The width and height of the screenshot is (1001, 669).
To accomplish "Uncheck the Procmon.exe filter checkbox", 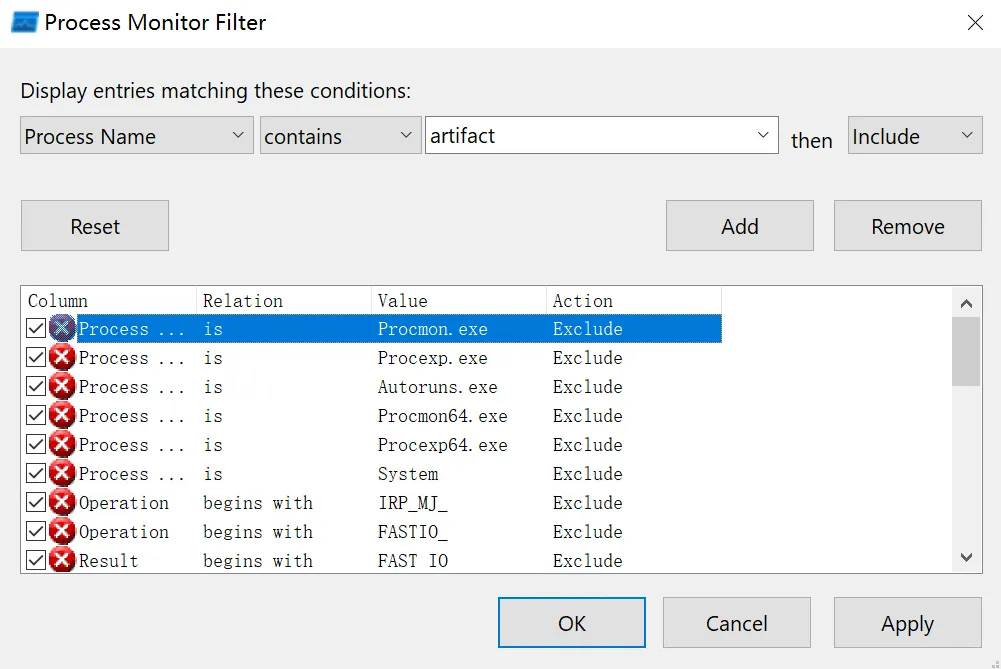I will point(36,329).
